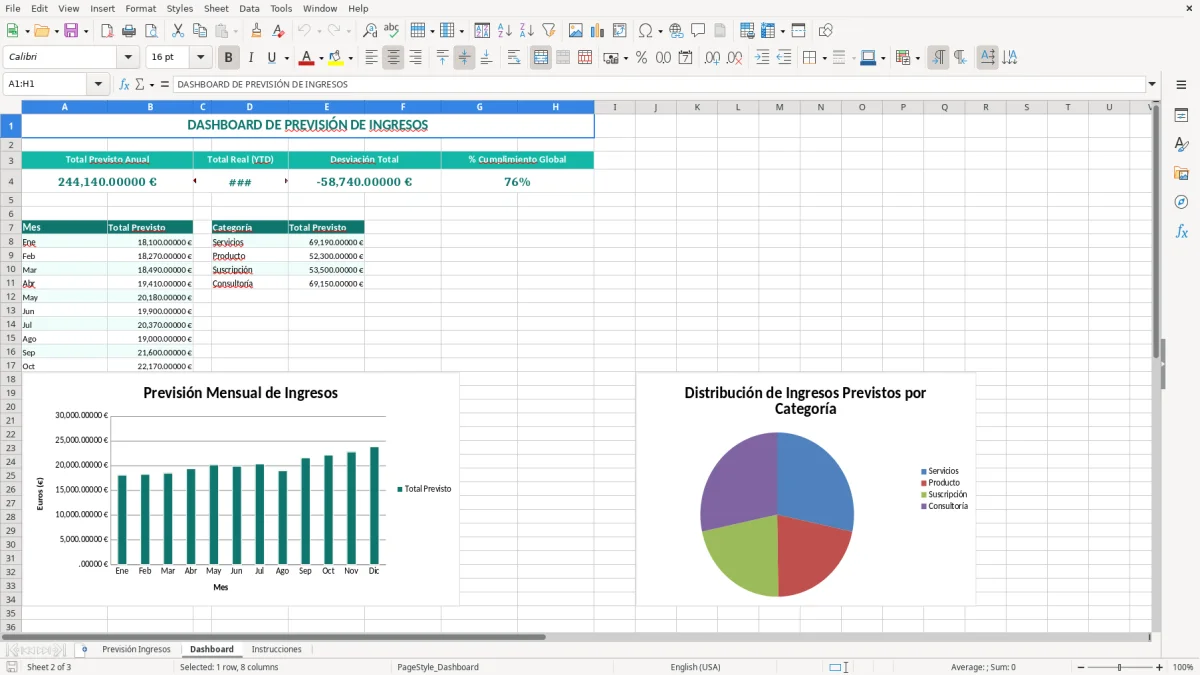Click Sort Ascending icon
The height and width of the screenshot is (675, 1200).
(504, 31)
